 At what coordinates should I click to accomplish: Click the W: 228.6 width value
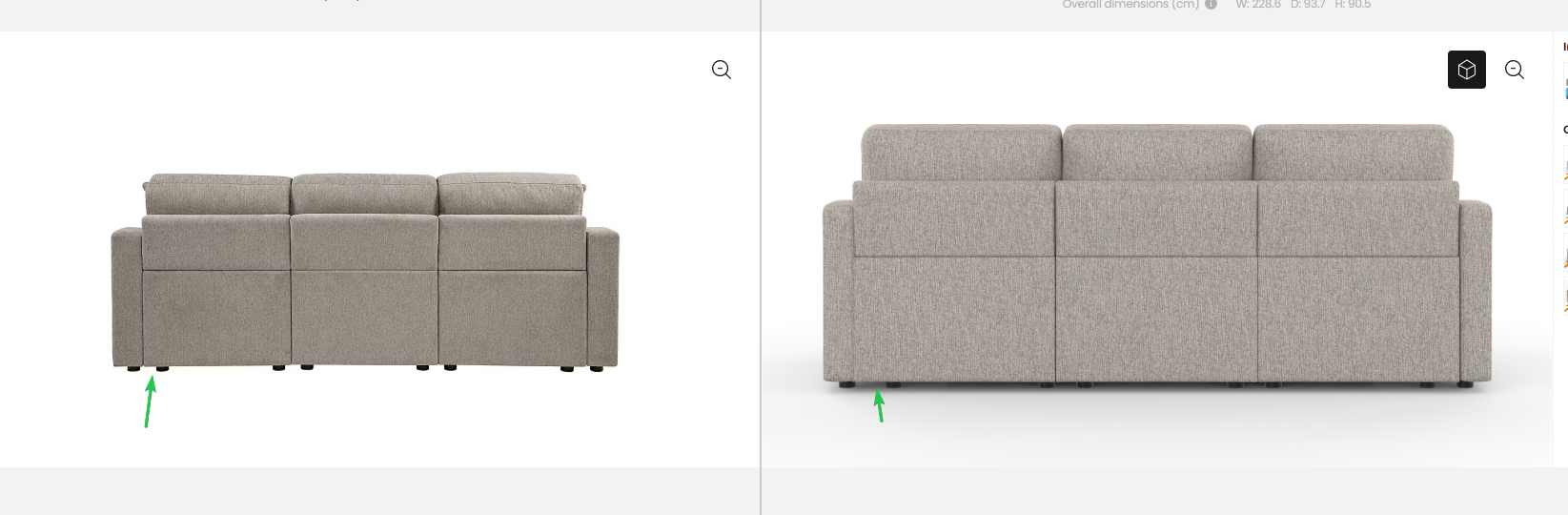(x=1258, y=5)
